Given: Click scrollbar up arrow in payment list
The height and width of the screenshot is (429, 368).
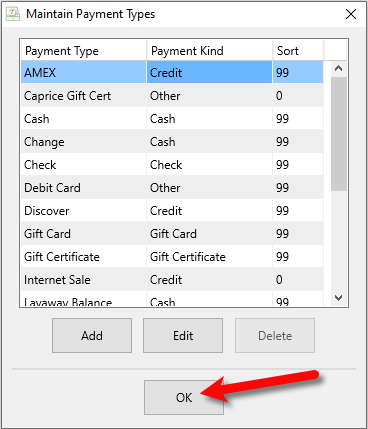Looking at the screenshot, I should click(339, 68).
